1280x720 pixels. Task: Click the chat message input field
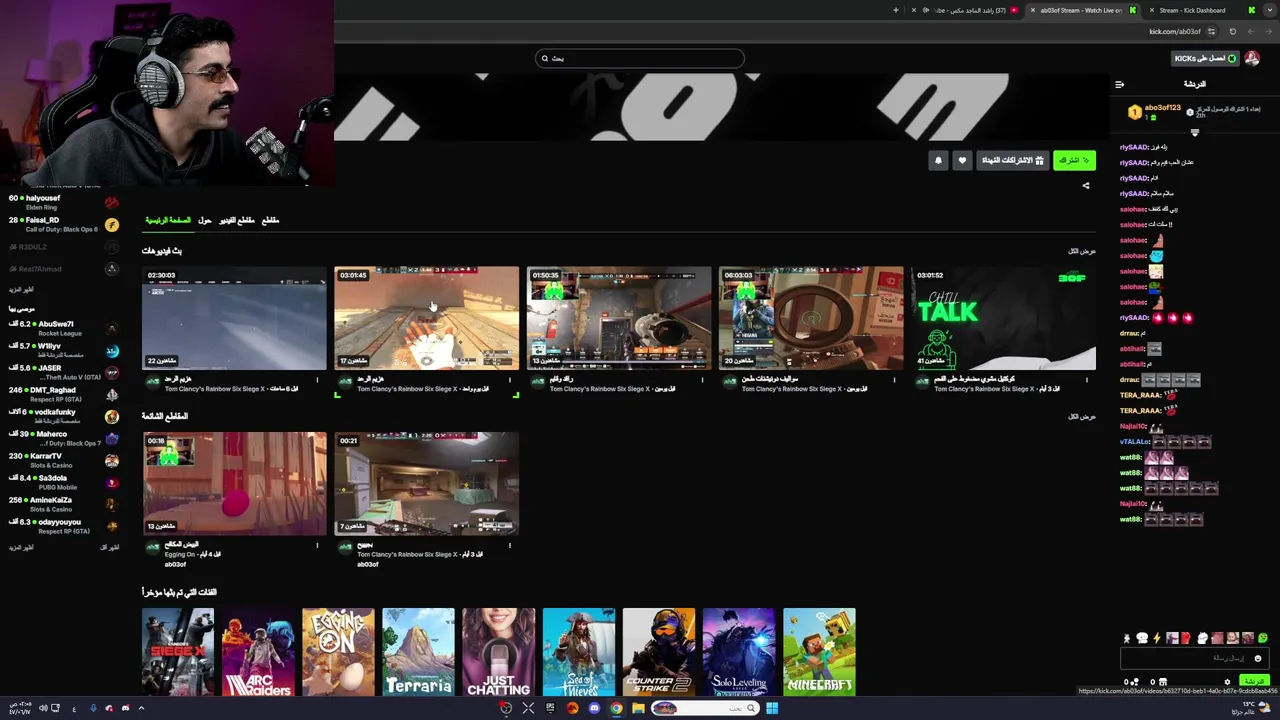pyautogui.click(x=1194, y=658)
